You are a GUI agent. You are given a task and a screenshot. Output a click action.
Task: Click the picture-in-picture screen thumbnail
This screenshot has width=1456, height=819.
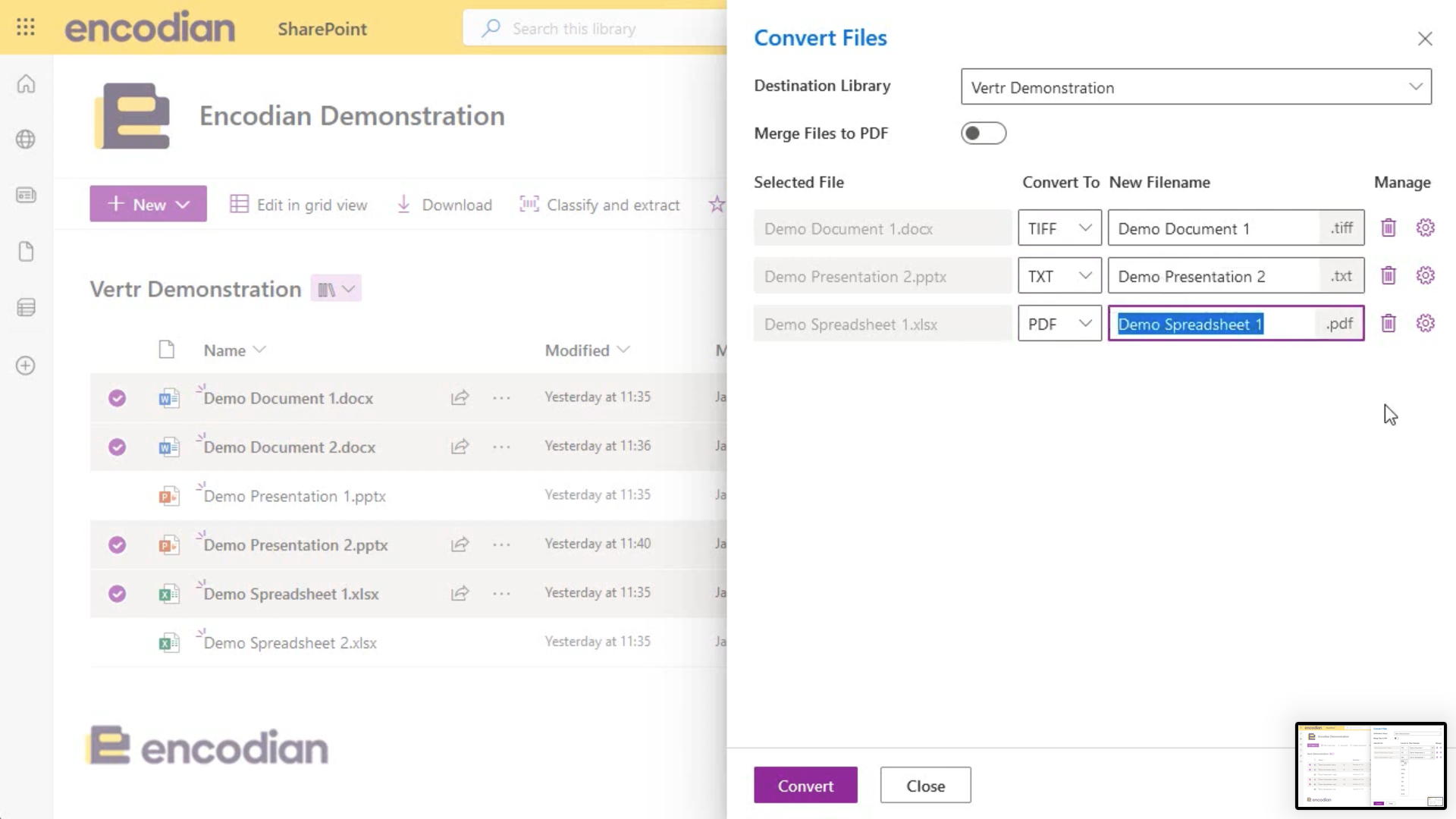click(x=1371, y=766)
